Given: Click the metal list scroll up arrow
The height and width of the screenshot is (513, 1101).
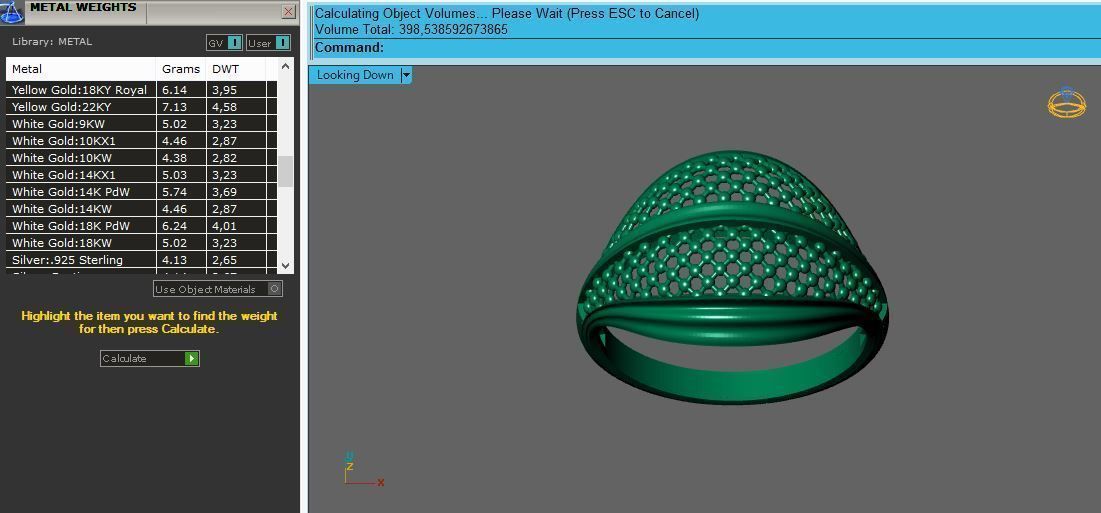Looking at the screenshot, I should [285, 67].
